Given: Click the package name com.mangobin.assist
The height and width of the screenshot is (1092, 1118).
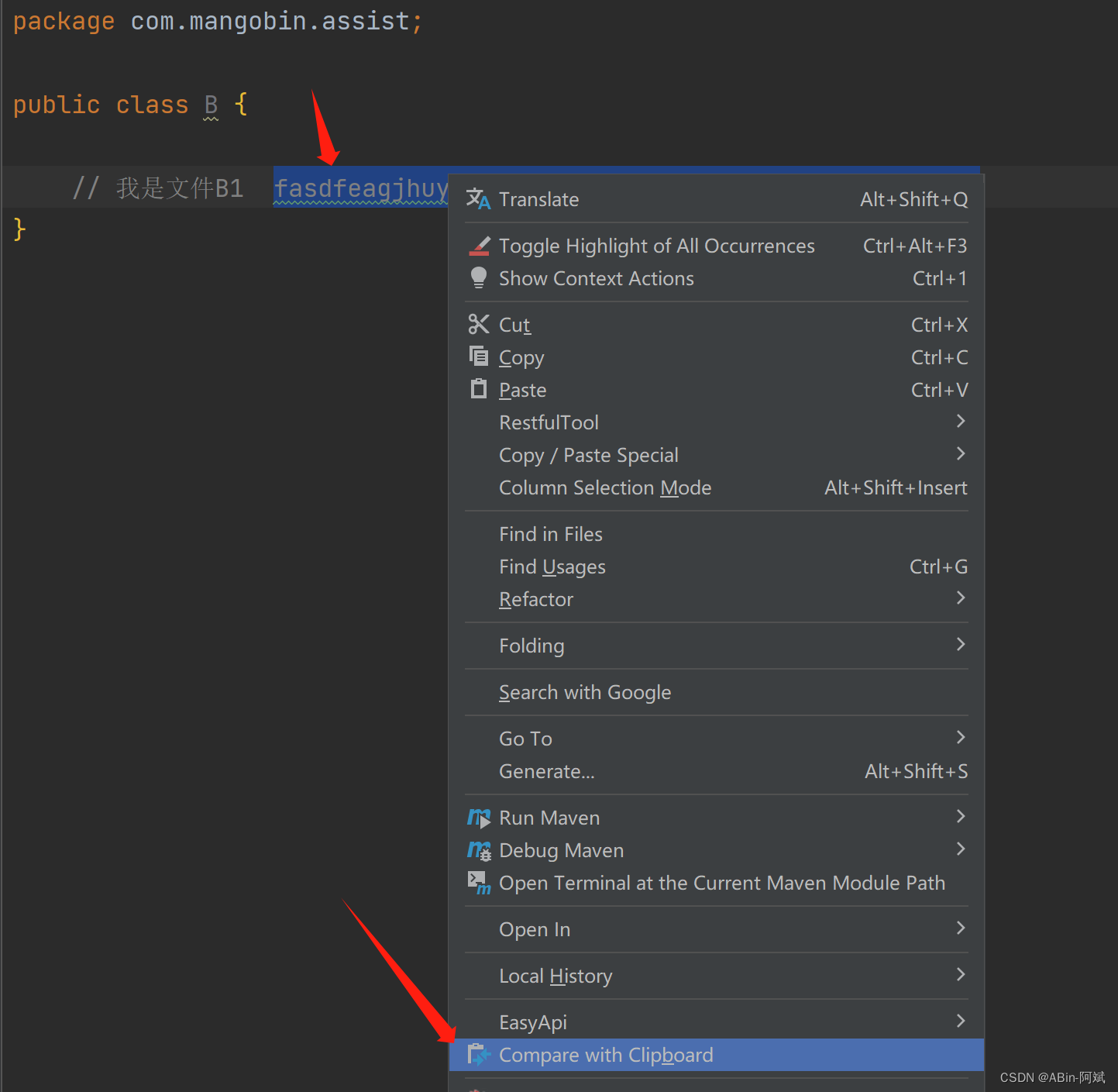Looking at the screenshot, I should (x=270, y=21).
